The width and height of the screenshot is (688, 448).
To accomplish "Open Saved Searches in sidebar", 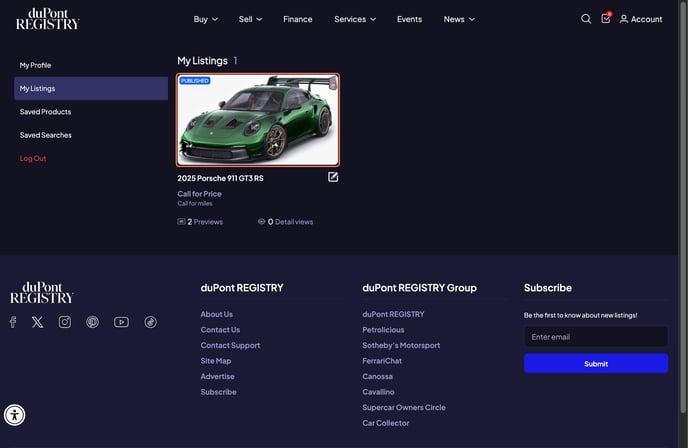I will [91, 135].
